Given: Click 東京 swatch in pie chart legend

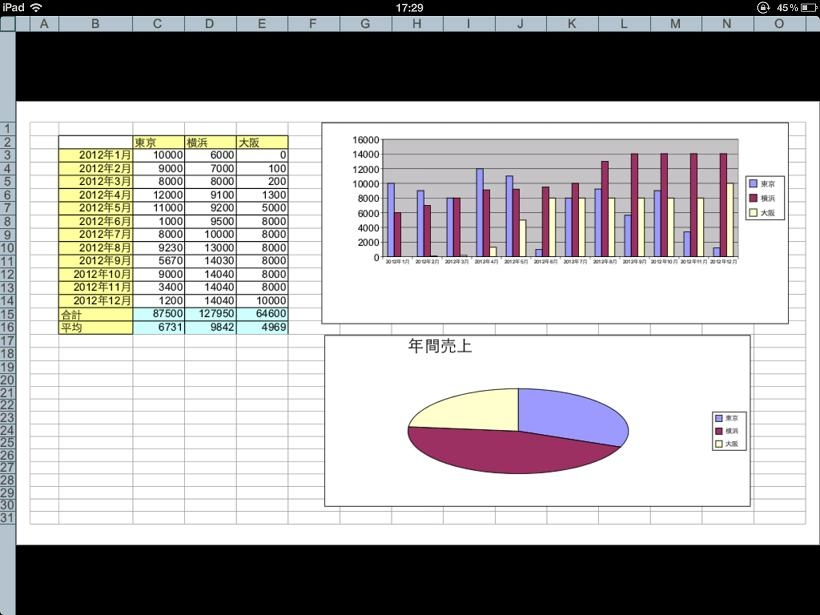Looking at the screenshot, I should 719,418.
